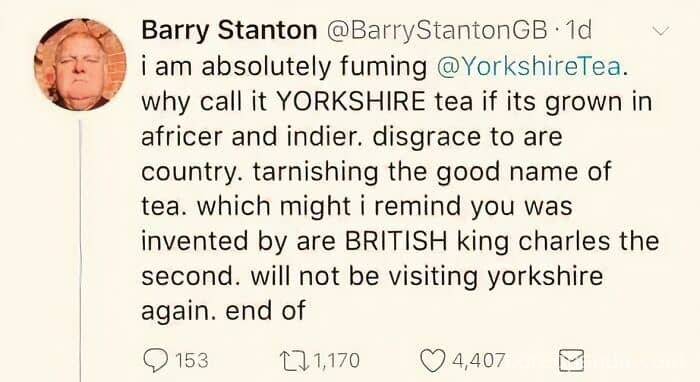This screenshot has height=382, width=700.
Task: Click the 'i am absolutely fuming' opening text
Action: click(284, 67)
